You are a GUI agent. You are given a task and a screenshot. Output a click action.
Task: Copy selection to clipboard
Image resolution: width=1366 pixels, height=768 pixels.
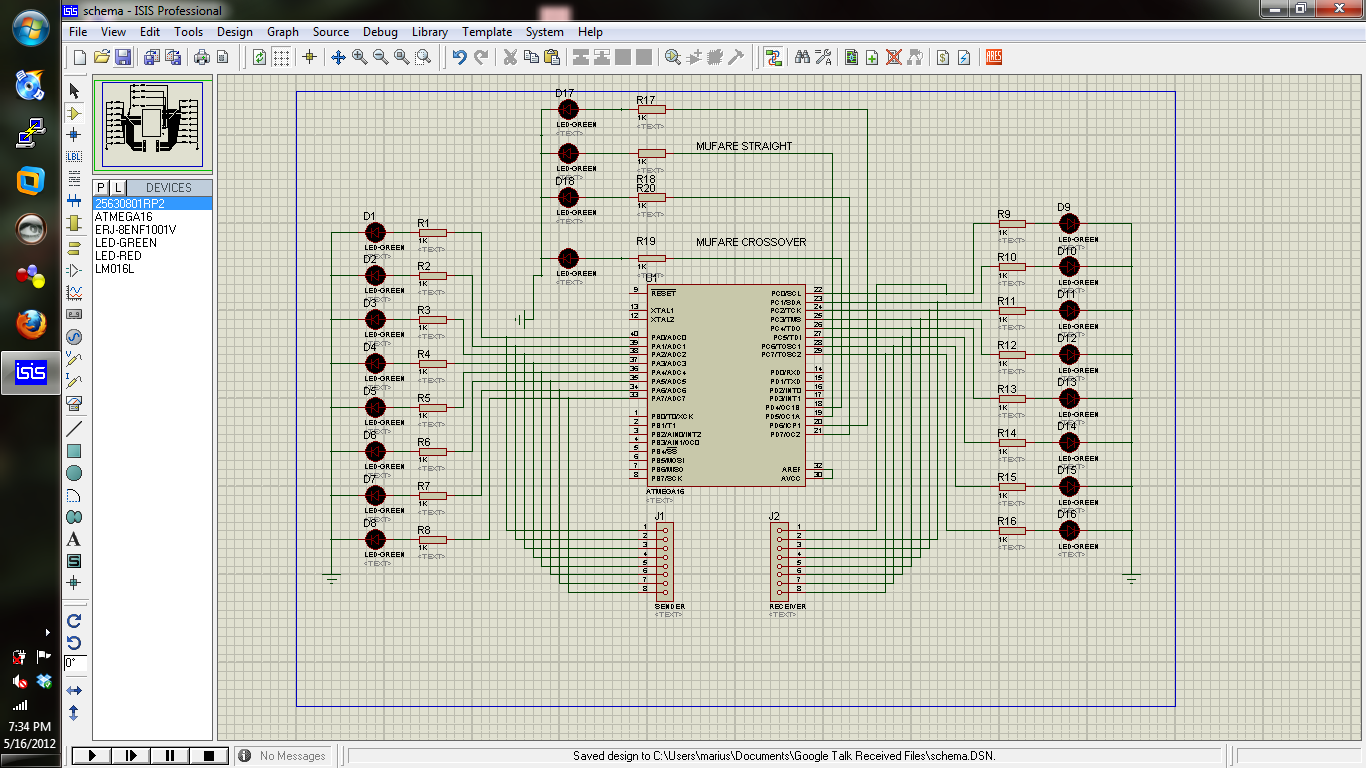531,57
